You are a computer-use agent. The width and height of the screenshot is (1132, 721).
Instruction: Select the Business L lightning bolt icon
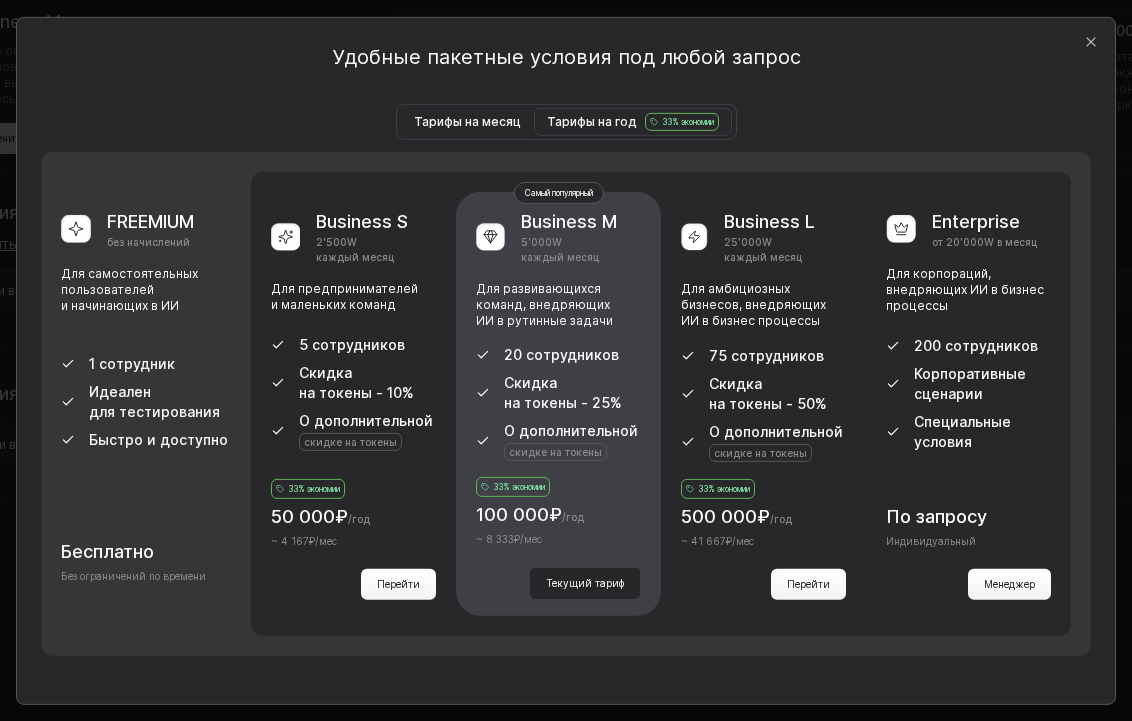pos(694,237)
